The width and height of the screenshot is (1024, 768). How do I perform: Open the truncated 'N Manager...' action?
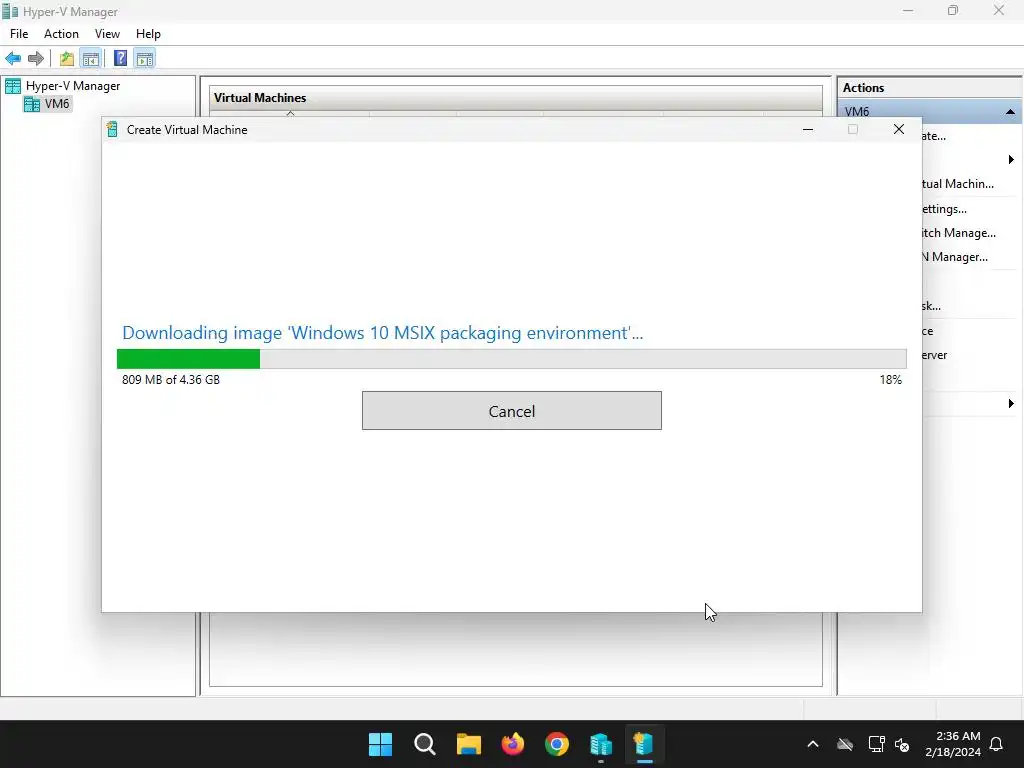coord(955,257)
